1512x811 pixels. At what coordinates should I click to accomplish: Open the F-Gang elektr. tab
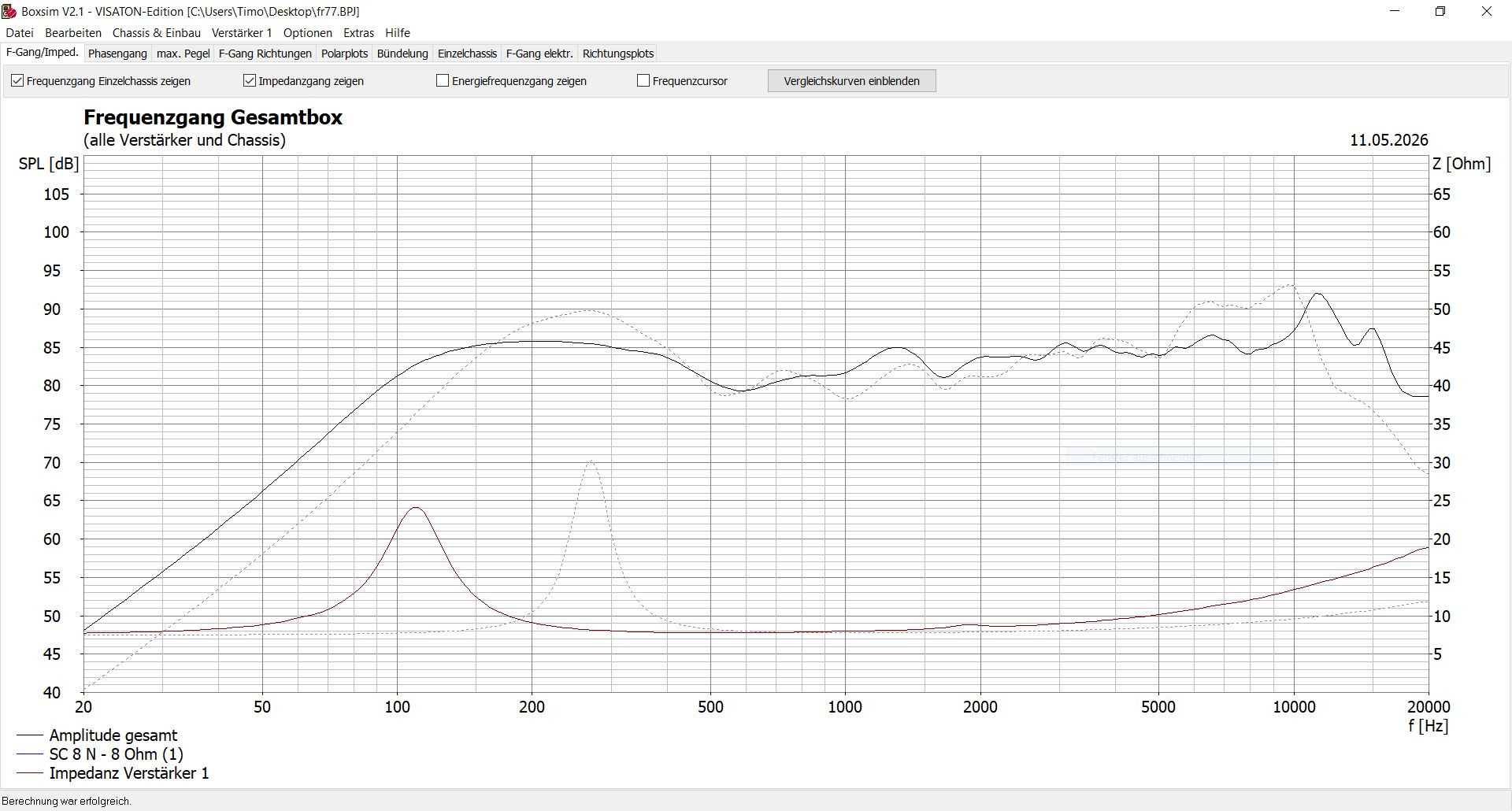[539, 54]
